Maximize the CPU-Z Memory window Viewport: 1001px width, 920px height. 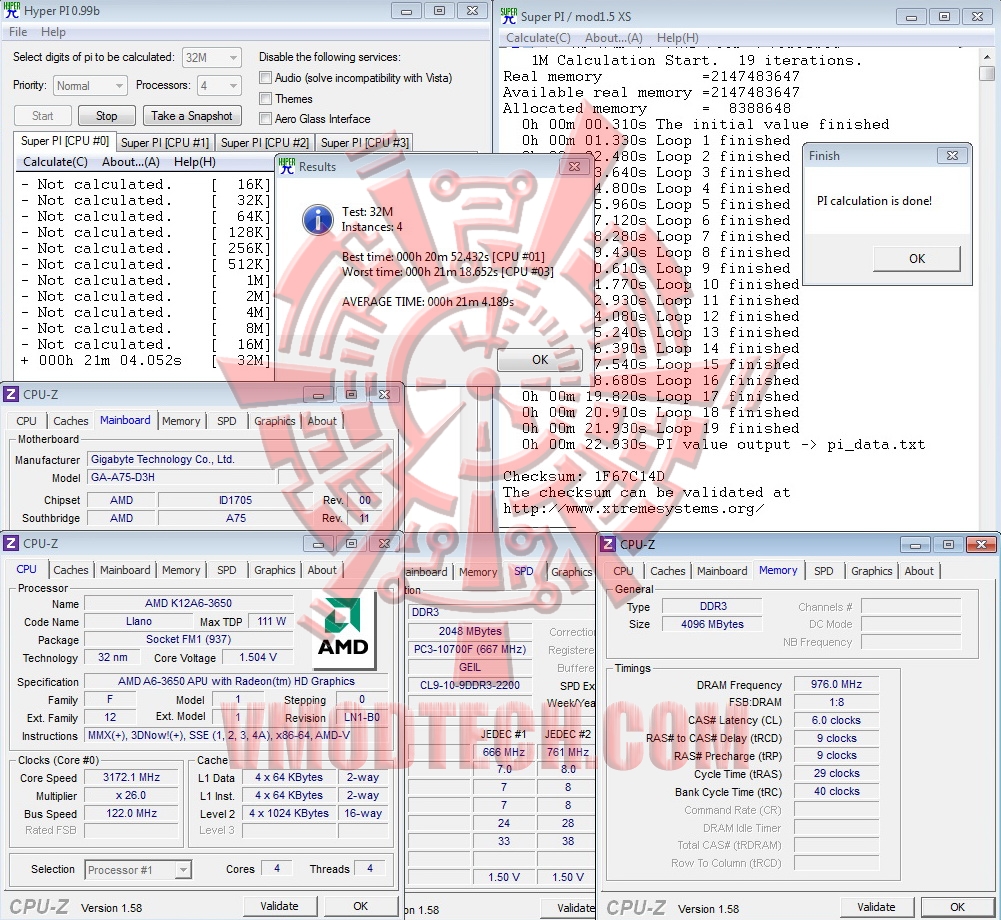coord(948,544)
